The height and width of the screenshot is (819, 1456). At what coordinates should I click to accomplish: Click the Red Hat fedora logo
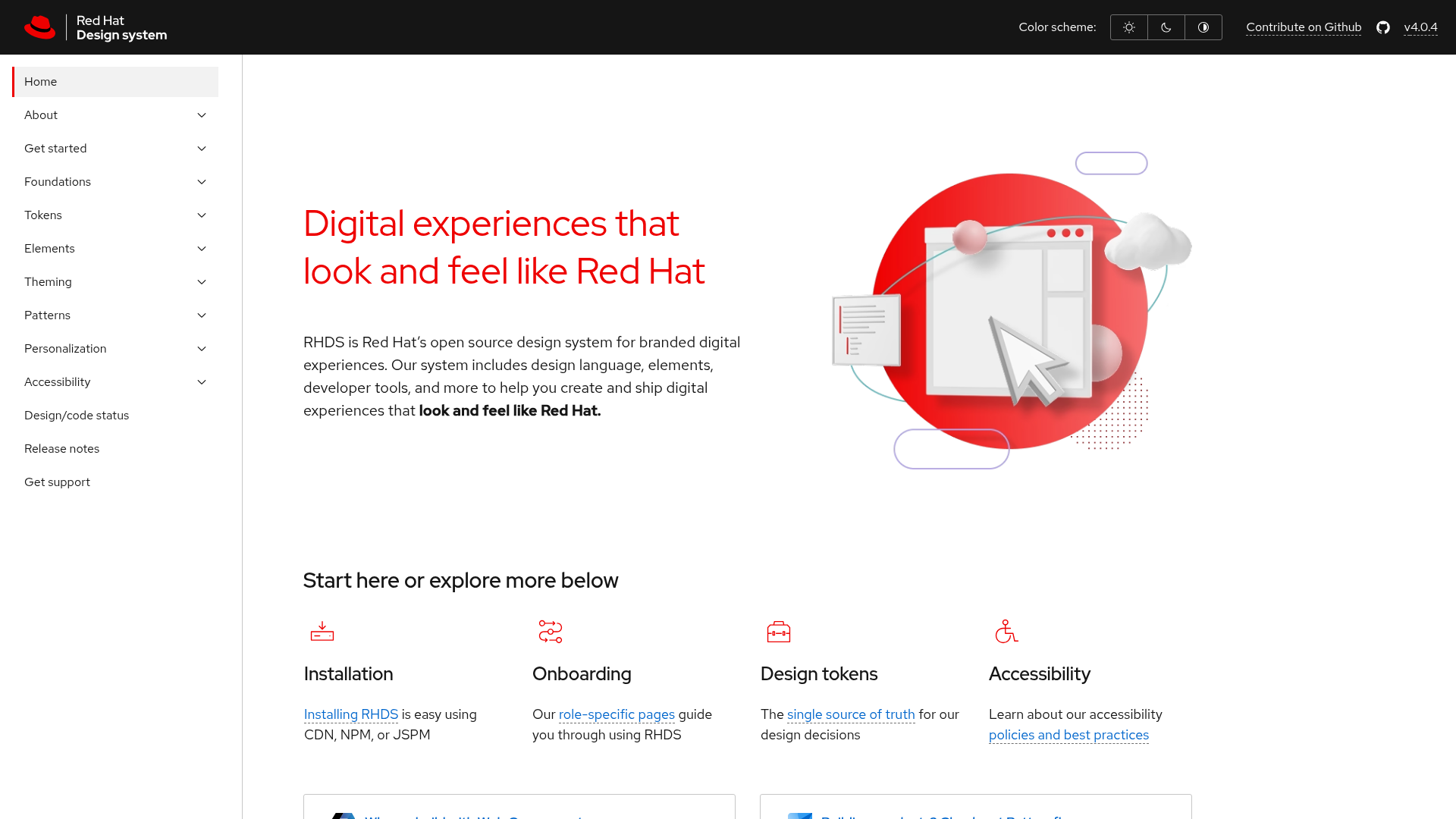coord(39,27)
